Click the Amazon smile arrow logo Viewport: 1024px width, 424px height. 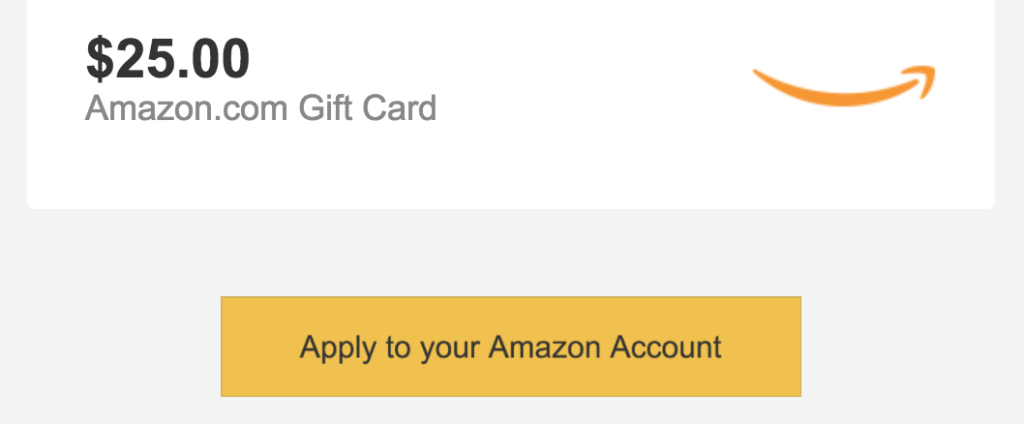pos(844,86)
